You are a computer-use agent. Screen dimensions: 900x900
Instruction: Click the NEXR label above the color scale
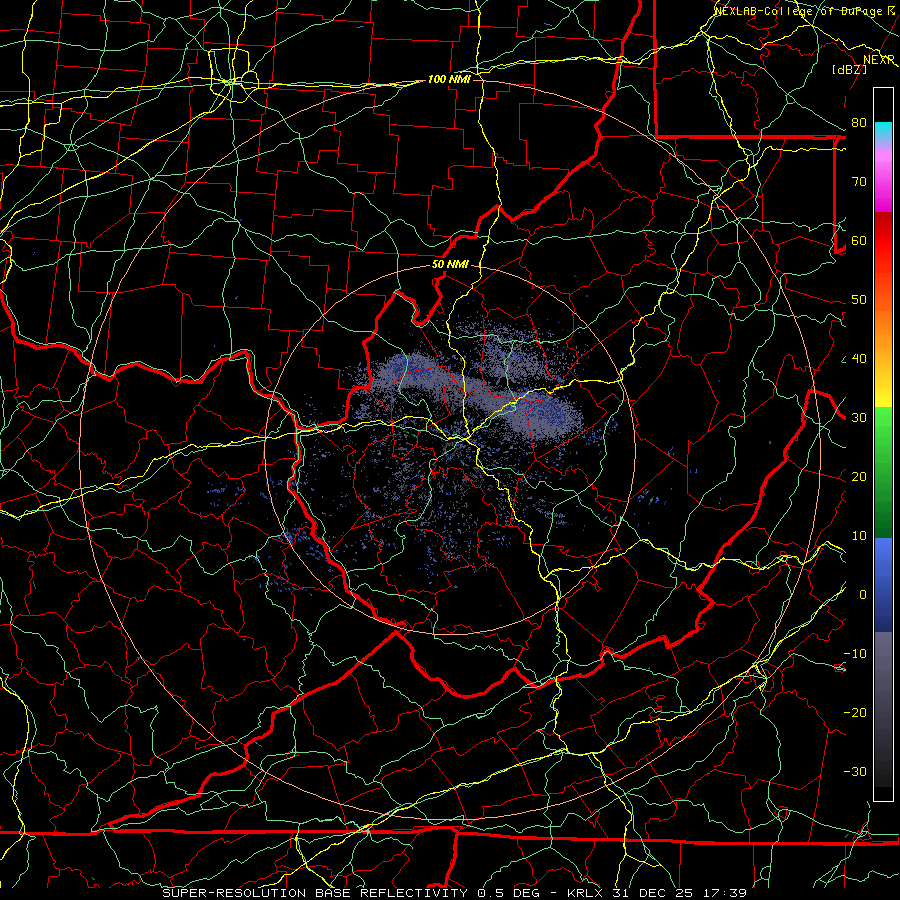(879, 60)
